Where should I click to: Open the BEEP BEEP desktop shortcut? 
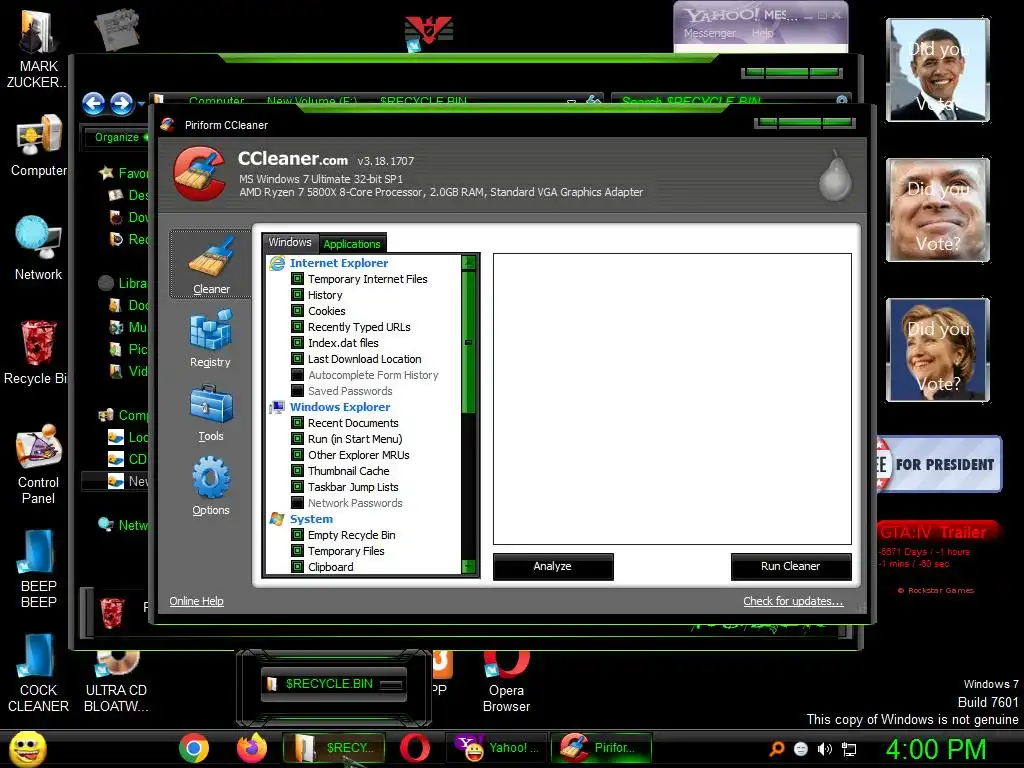[x=38, y=568]
